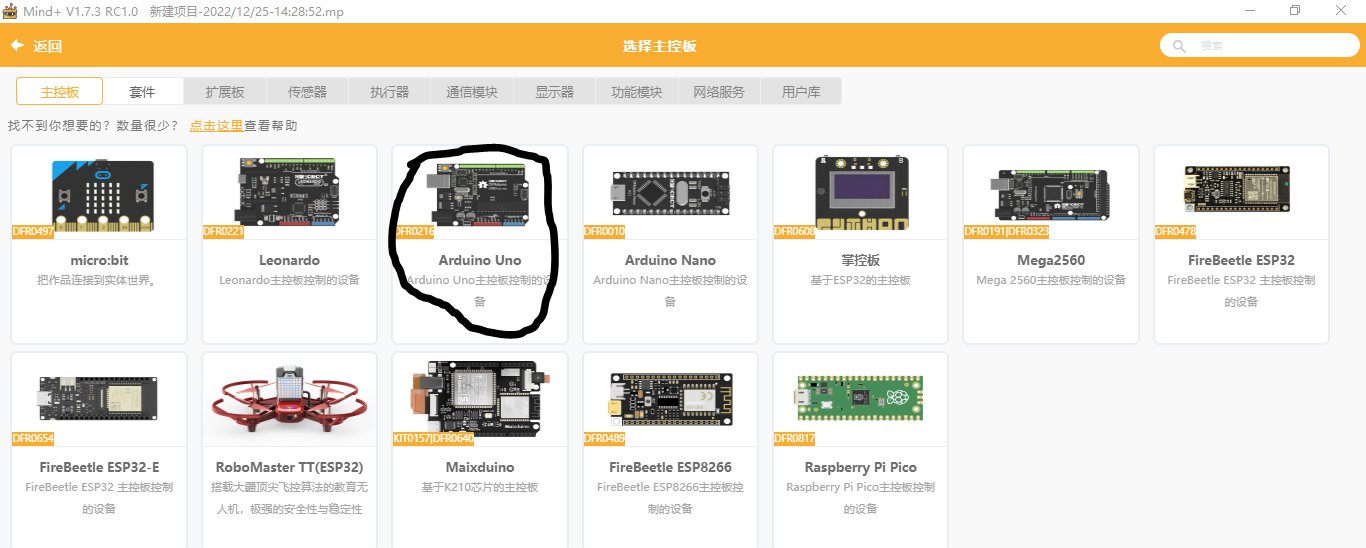Switch to the 网络服务 tab
Screen dimensions: 1366x548
click(x=719, y=92)
